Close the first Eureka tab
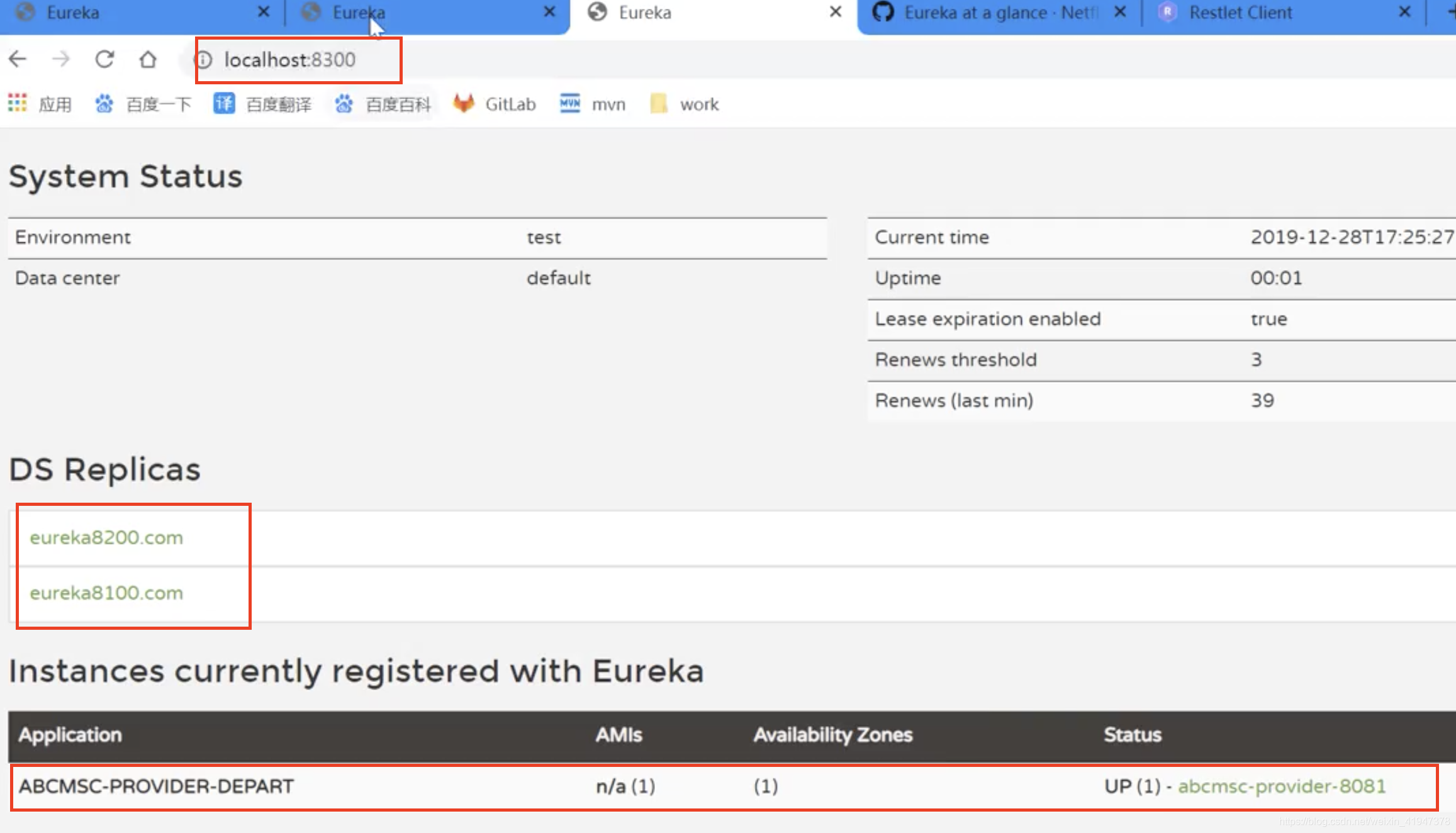 264,12
